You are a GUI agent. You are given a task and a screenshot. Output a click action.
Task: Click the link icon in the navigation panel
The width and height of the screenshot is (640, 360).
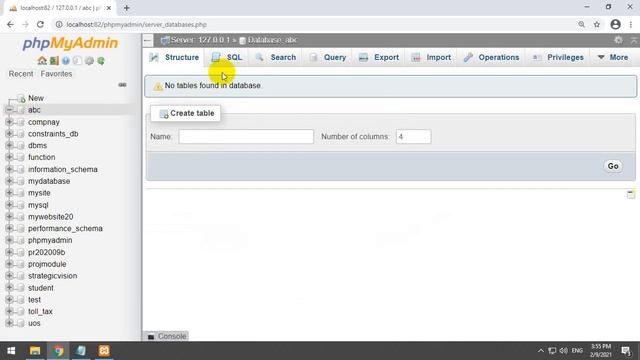[x=122, y=85]
